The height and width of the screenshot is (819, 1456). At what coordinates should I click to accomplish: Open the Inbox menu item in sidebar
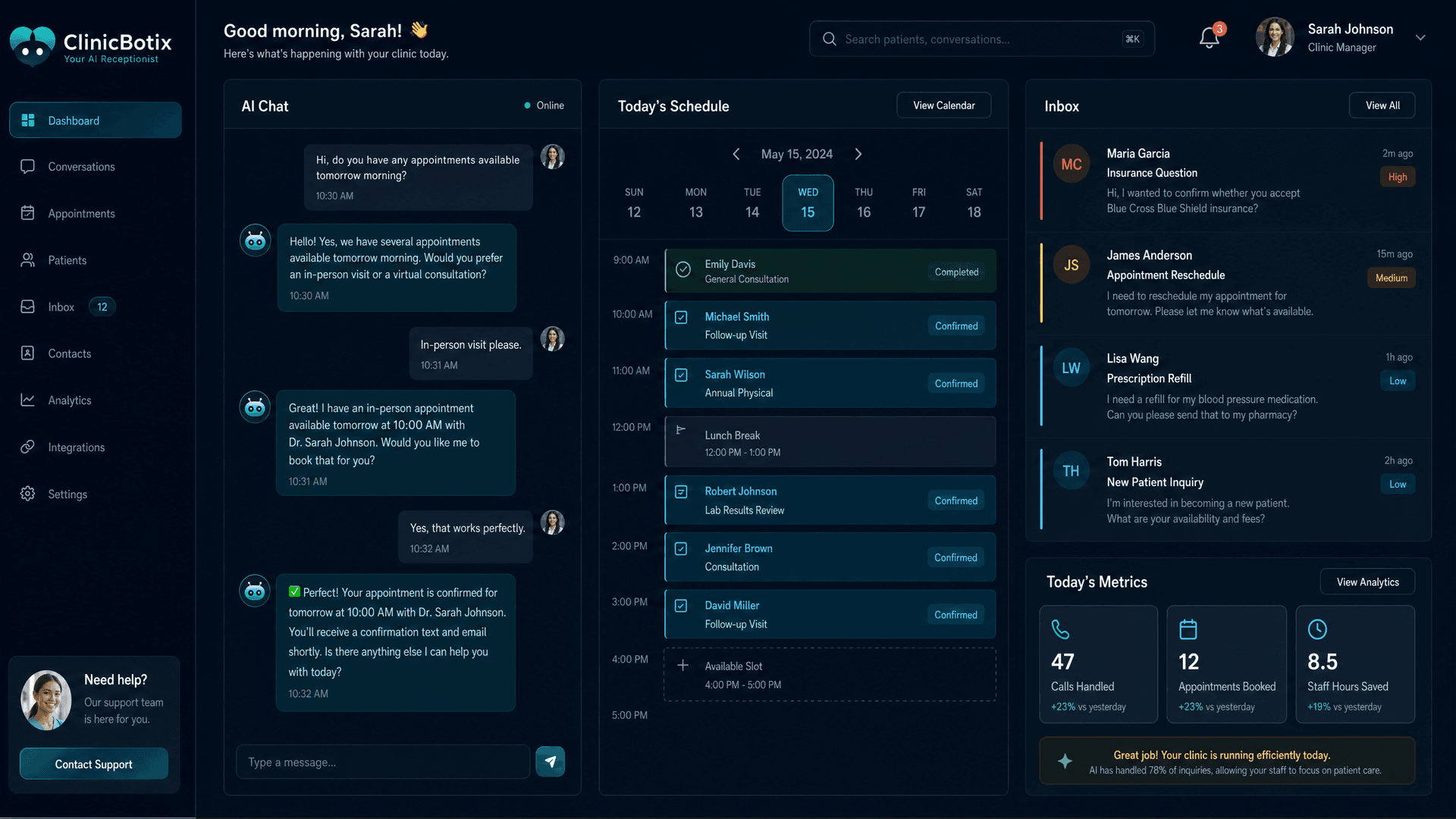(96, 307)
